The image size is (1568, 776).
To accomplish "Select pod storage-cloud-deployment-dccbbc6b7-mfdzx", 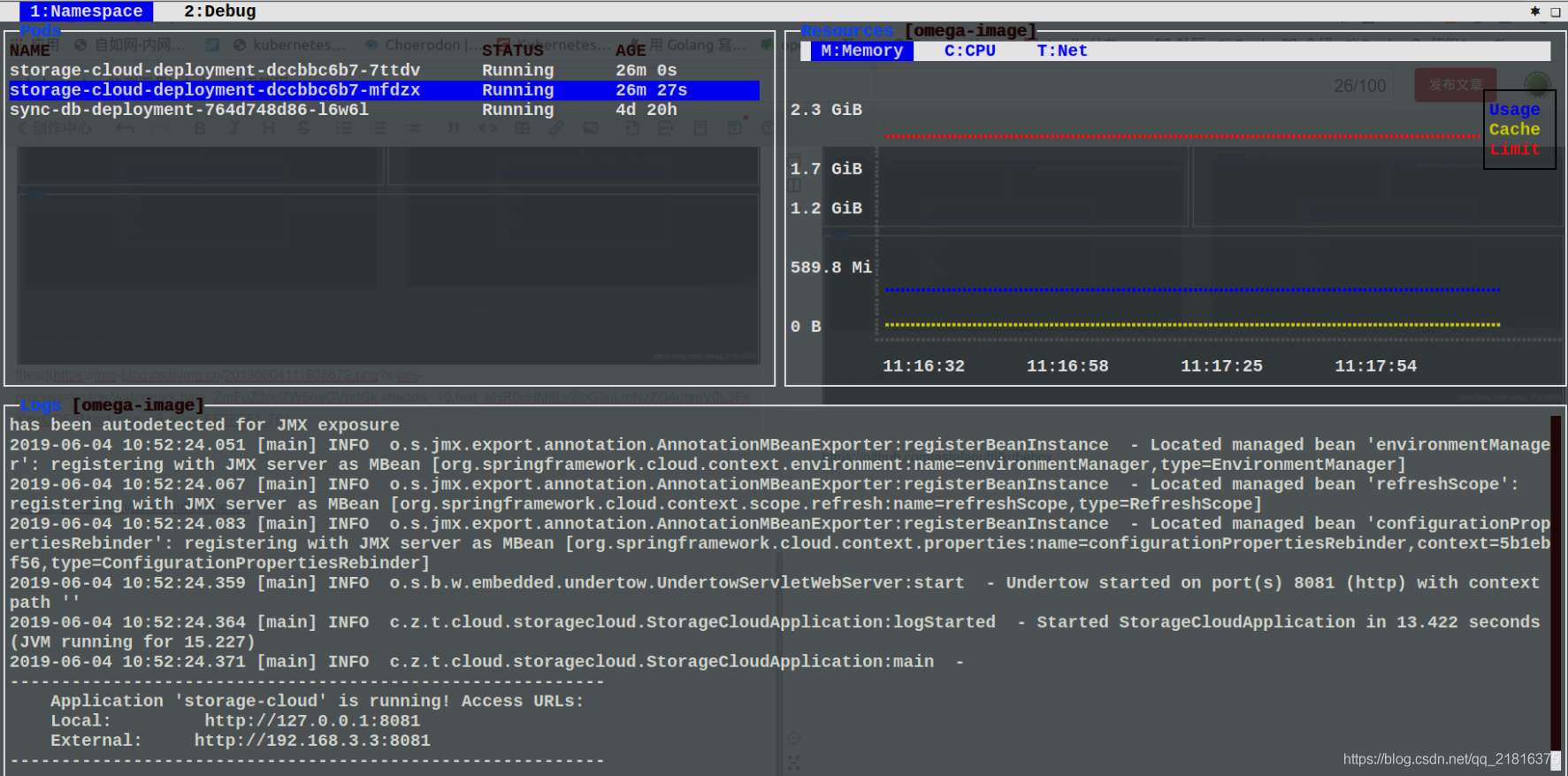I will [x=384, y=89].
